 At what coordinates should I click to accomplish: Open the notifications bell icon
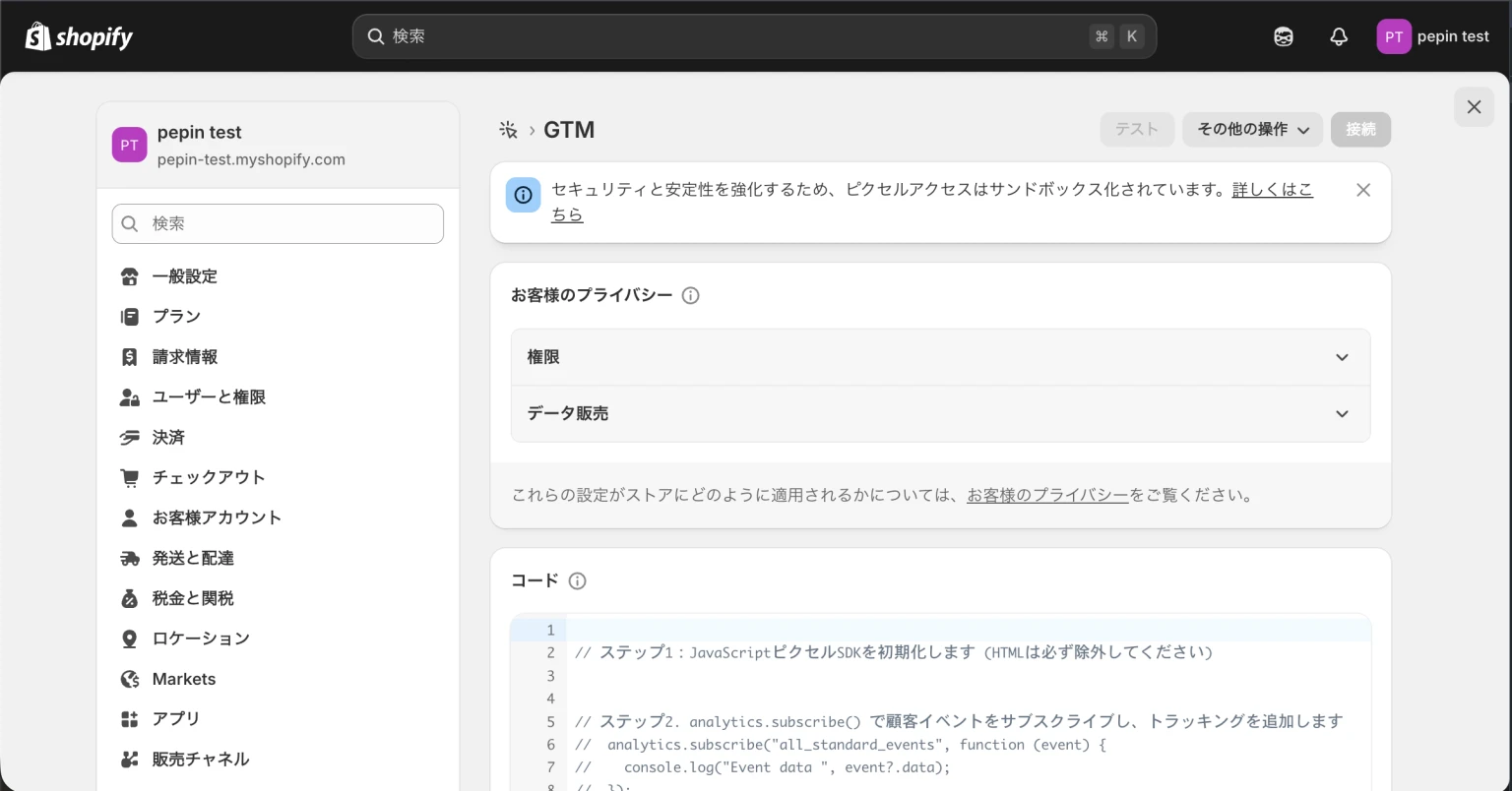tap(1339, 37)
